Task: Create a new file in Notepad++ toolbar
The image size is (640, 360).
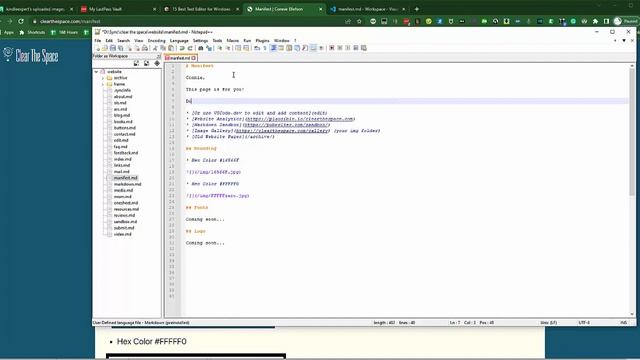Action: 98,48
